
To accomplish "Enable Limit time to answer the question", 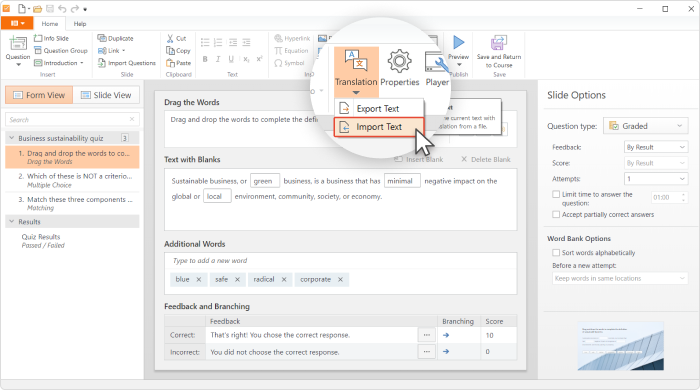I will pos(556,195).
